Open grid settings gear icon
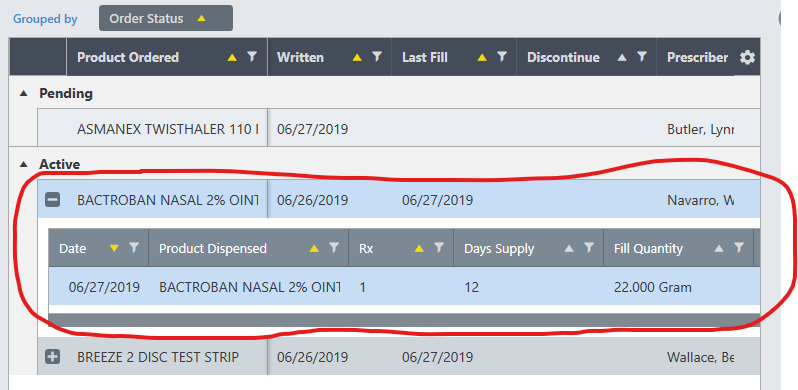 [747, 58]
